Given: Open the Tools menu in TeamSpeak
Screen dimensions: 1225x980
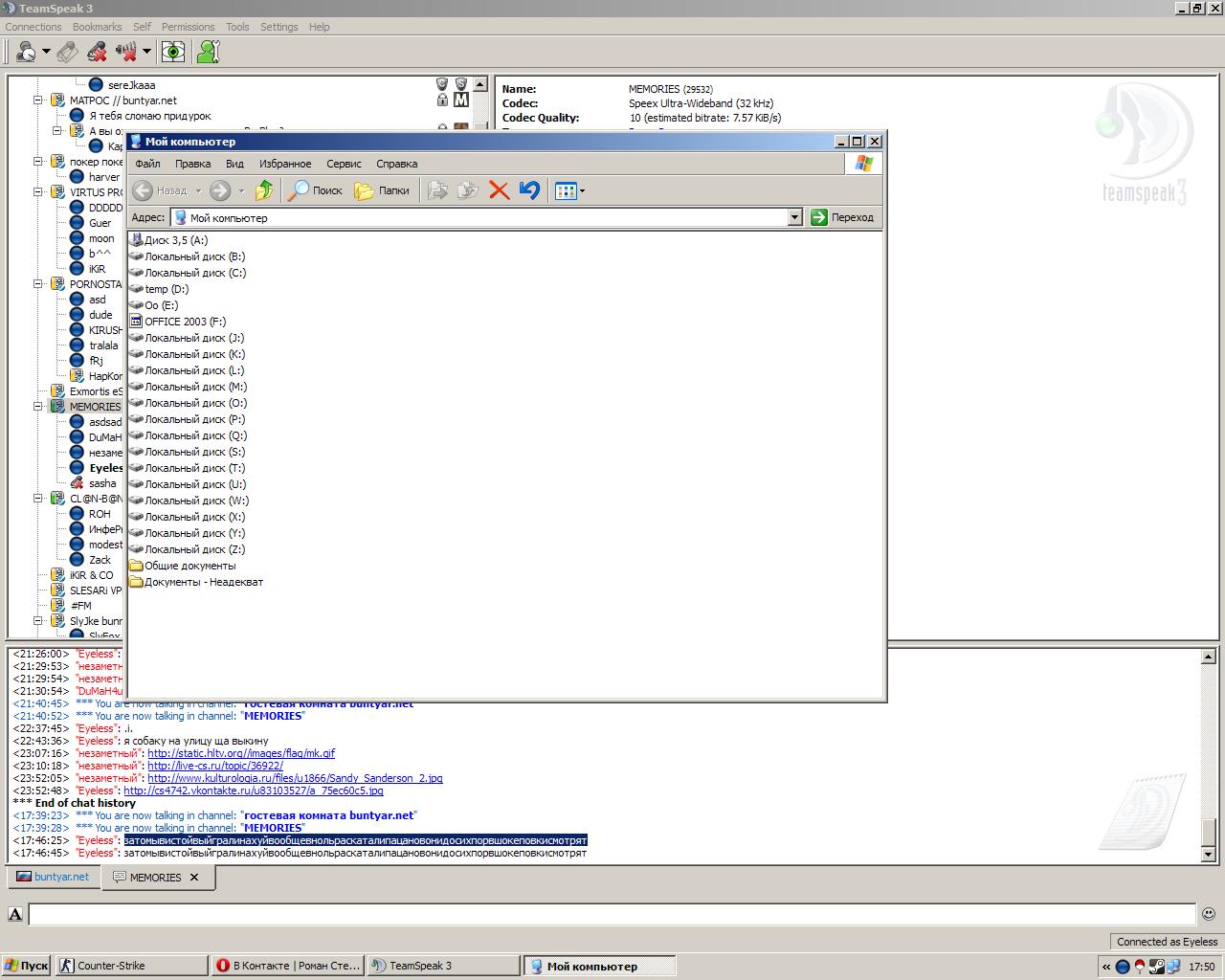Looking at the screenshot, I should (237, 27).
